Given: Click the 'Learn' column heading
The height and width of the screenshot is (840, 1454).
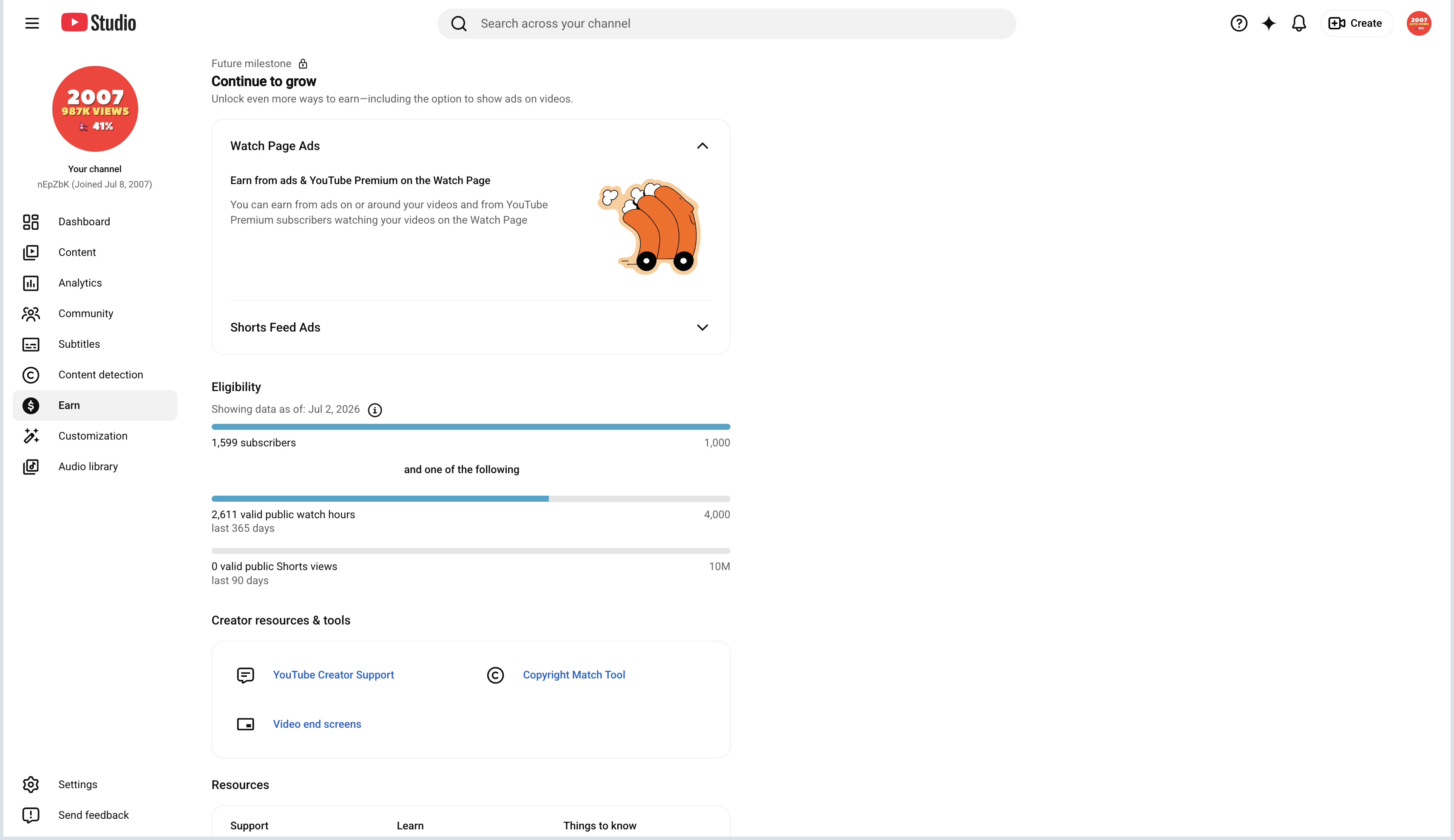Looking at the screenshot, I should 410,826.
